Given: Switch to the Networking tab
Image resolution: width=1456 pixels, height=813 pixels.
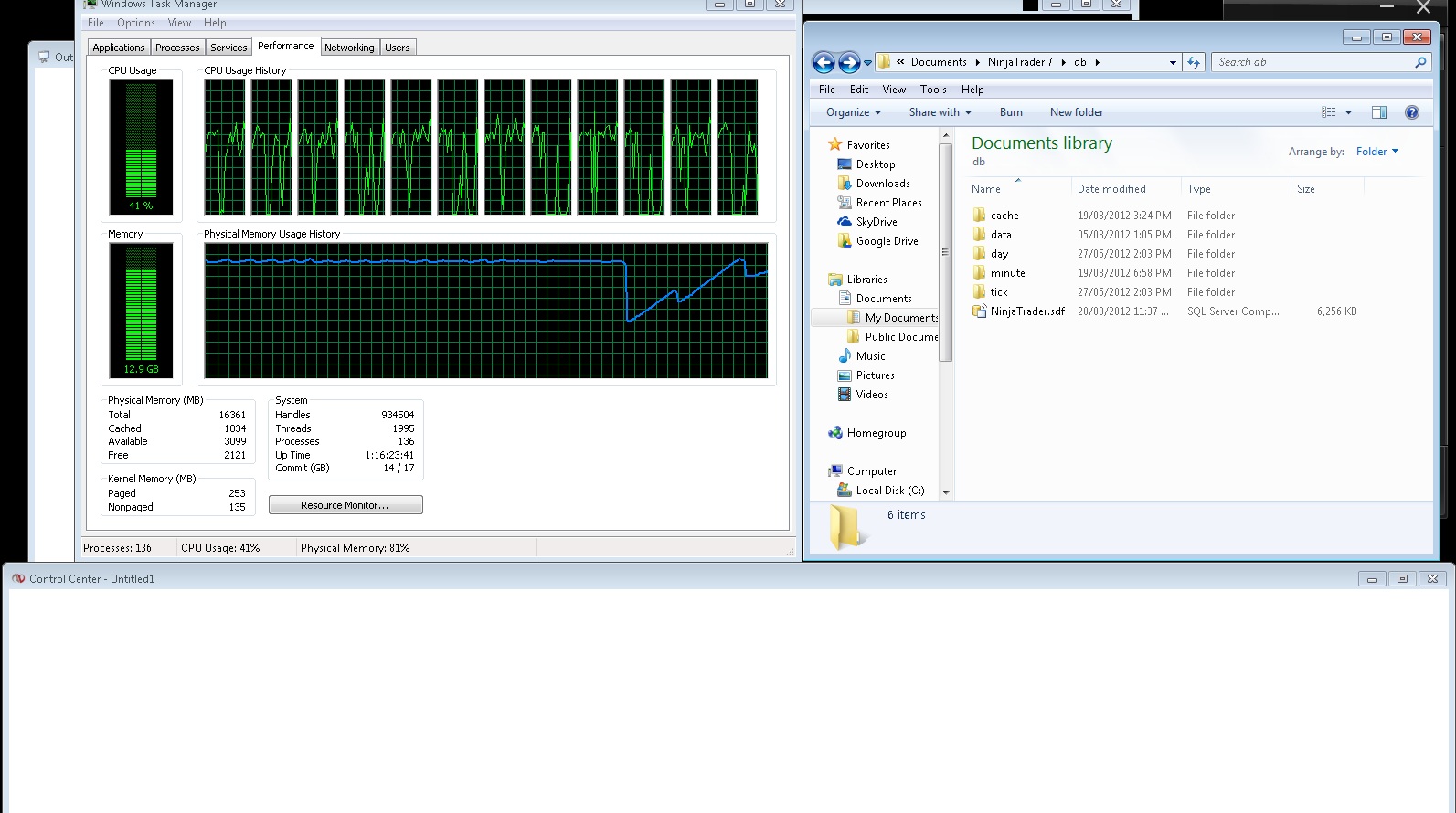Looking at the screenshot, I should [x=349, y=48].
